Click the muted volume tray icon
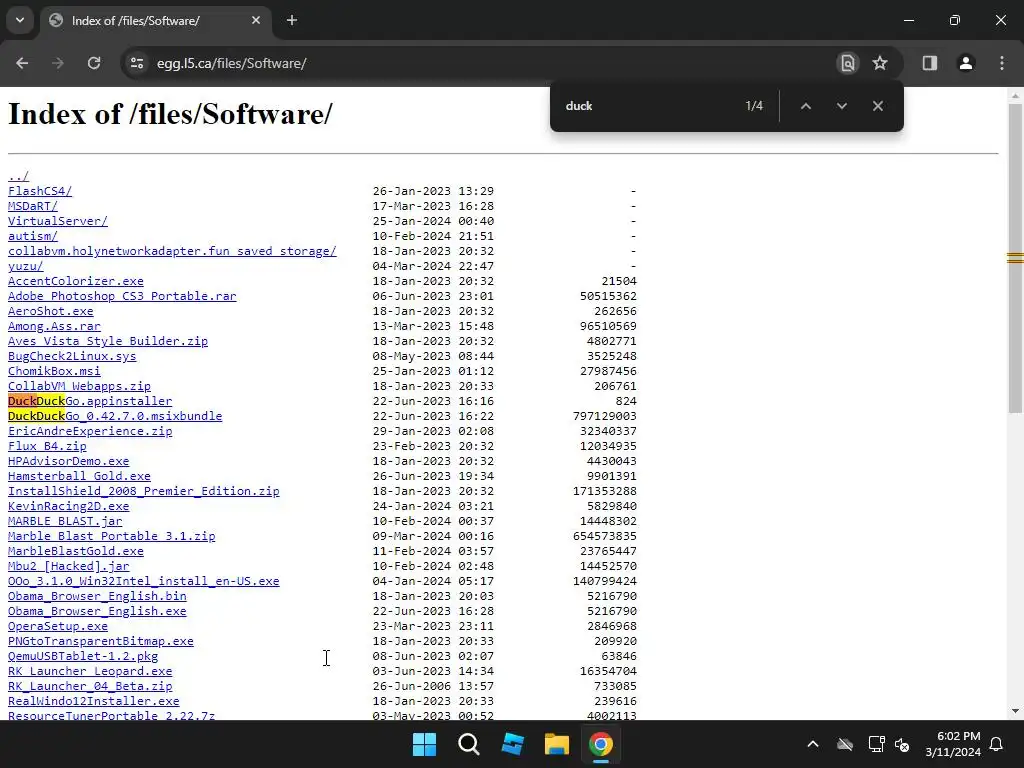1024x768 pixels. tap(902, 744)
